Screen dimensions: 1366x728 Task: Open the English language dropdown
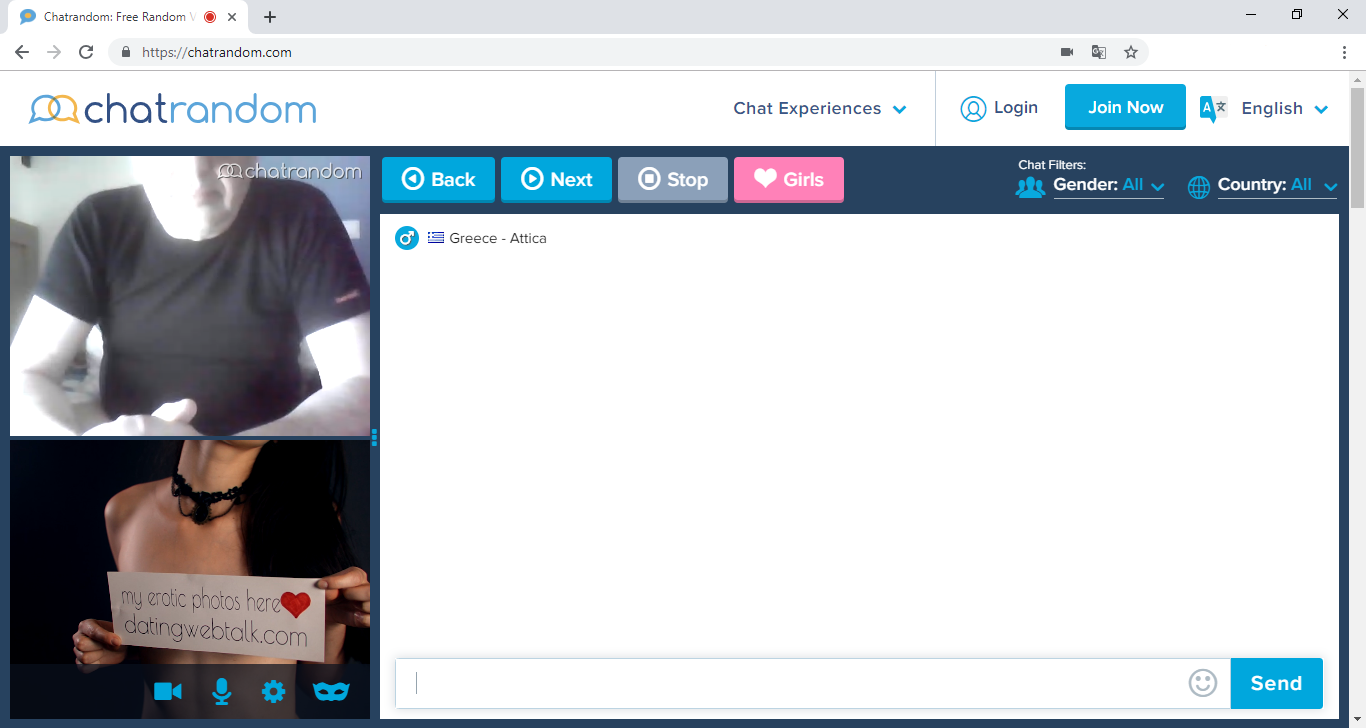click(x=1284, y=109)
